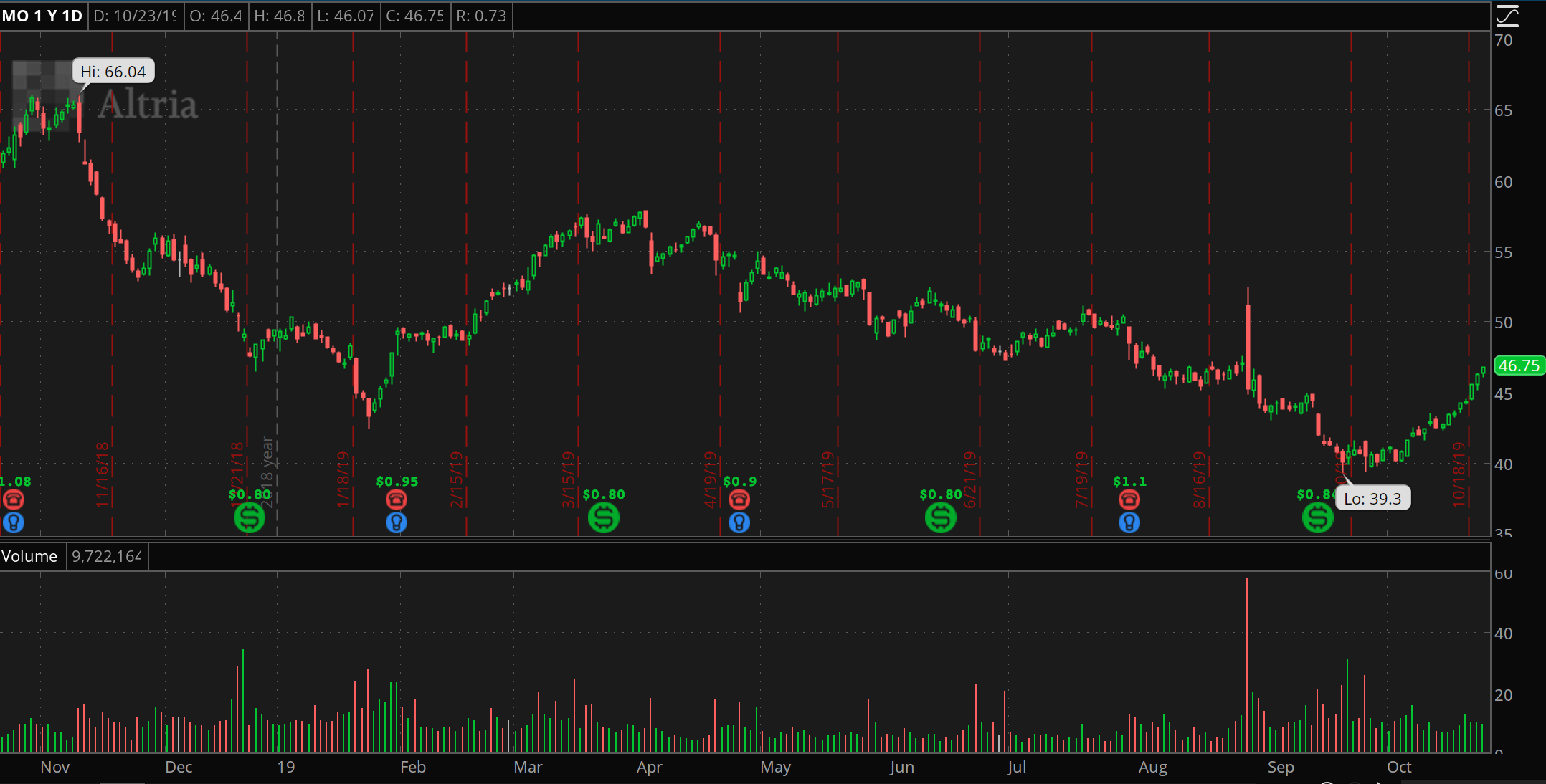
Task: Click the May label on the time axis
Action: [x=775, y=767]
